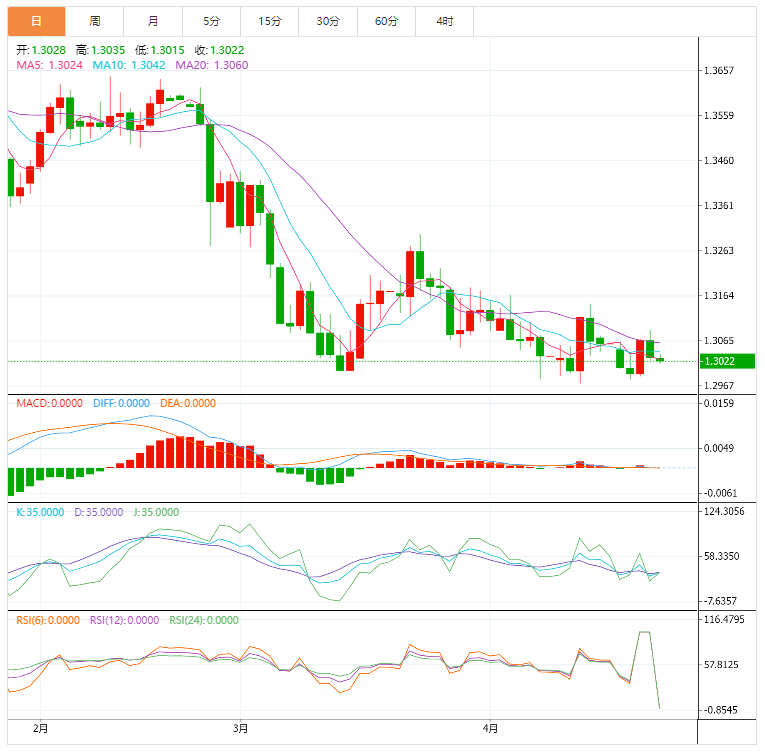765x752 pixels.
Task: Click the -0.8545 RSI axis label
Action: coord(720,710)
